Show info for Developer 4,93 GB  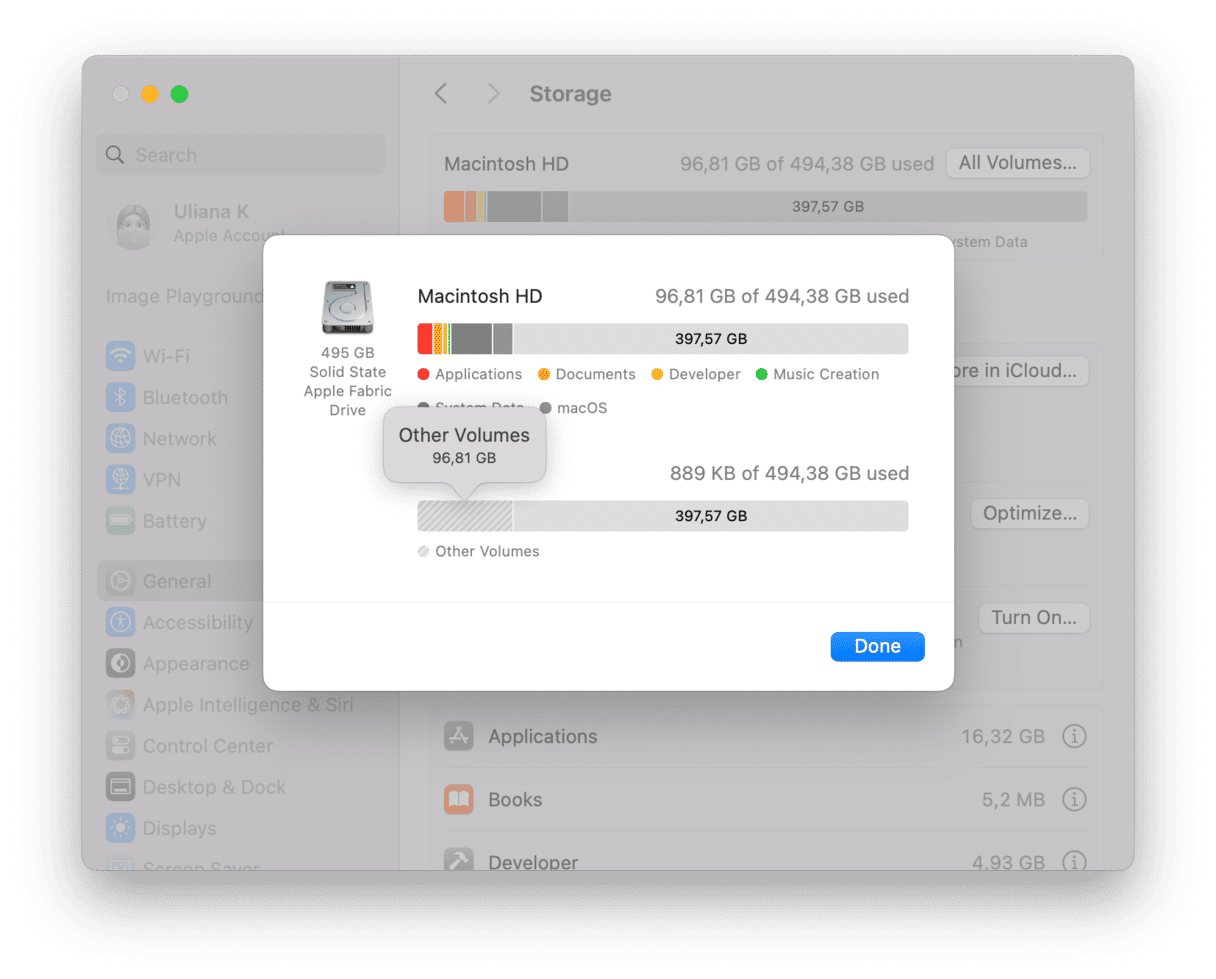click(1074, 862)
